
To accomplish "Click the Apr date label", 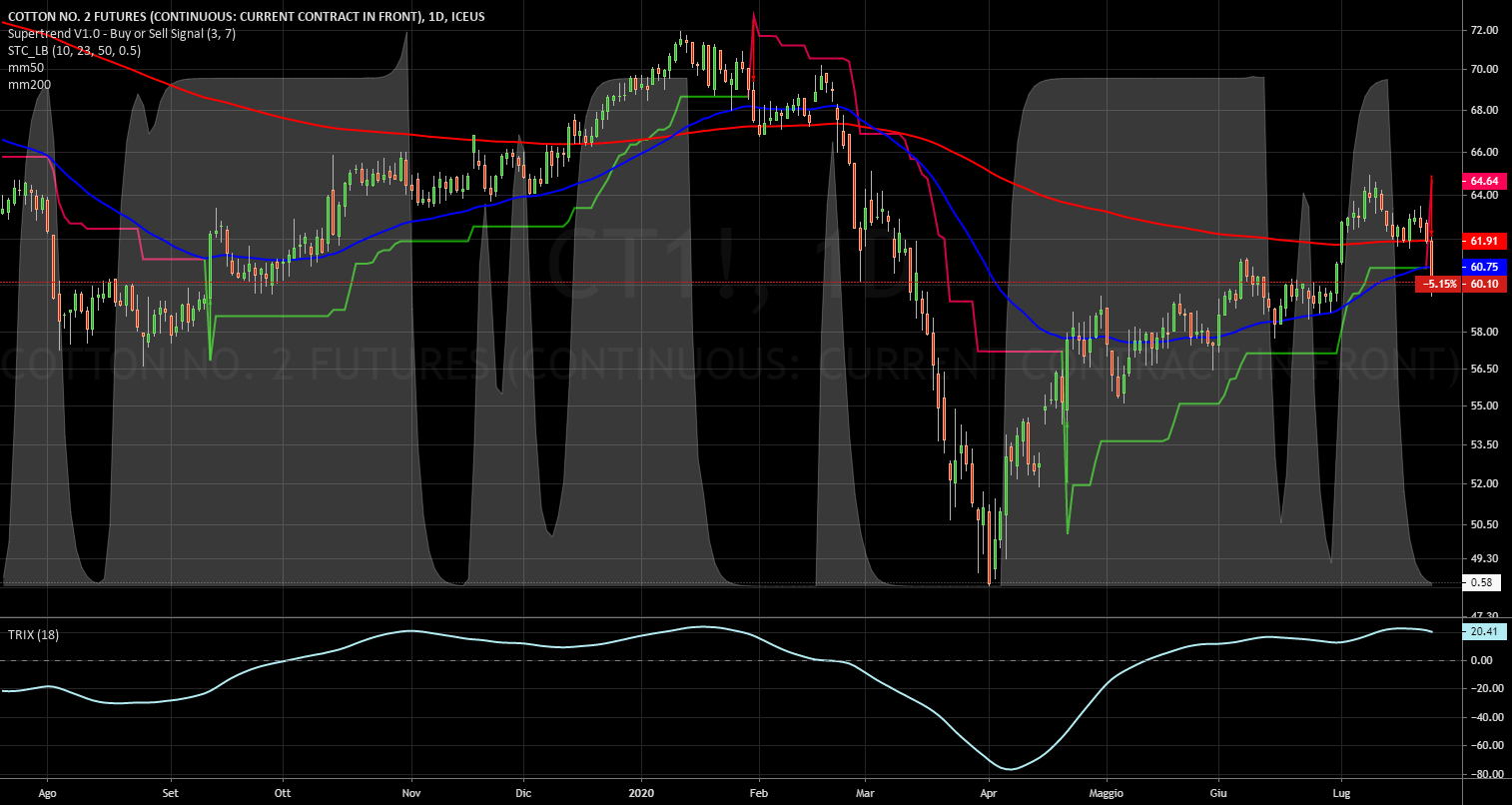I will coord(989,794).
